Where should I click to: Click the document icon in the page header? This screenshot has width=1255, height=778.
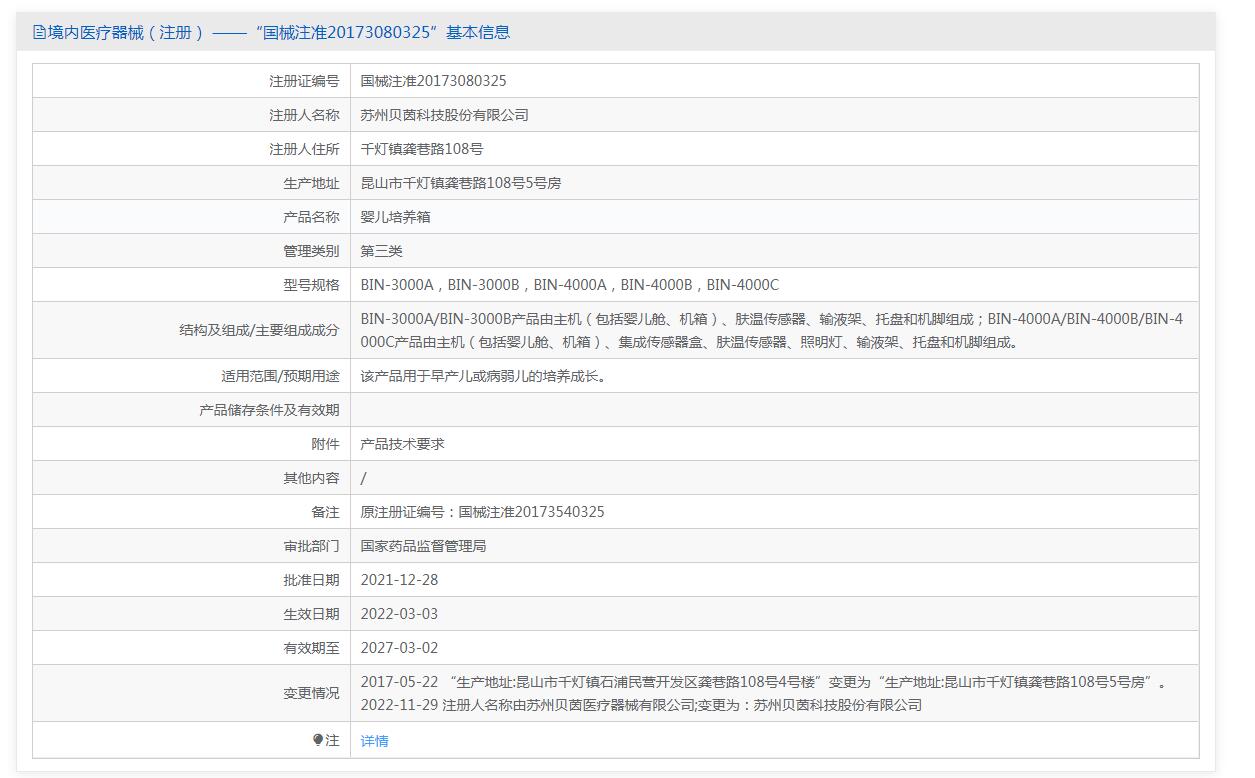click(x=39, y=32)
